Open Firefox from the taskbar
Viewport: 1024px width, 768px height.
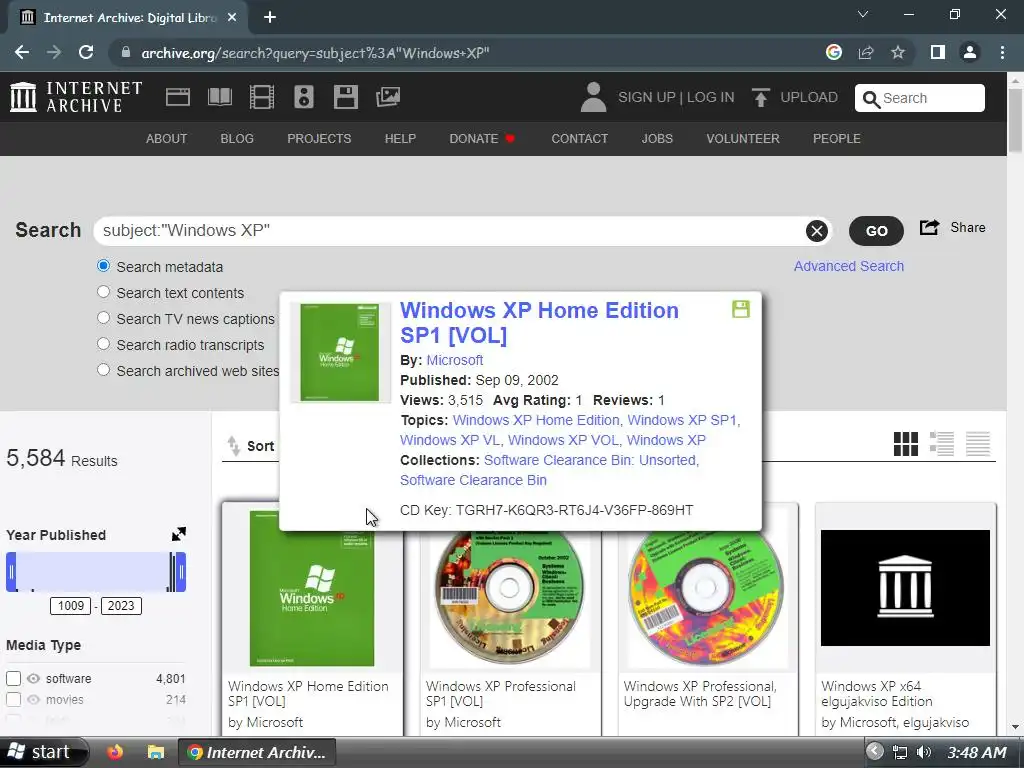click(115, 752)
